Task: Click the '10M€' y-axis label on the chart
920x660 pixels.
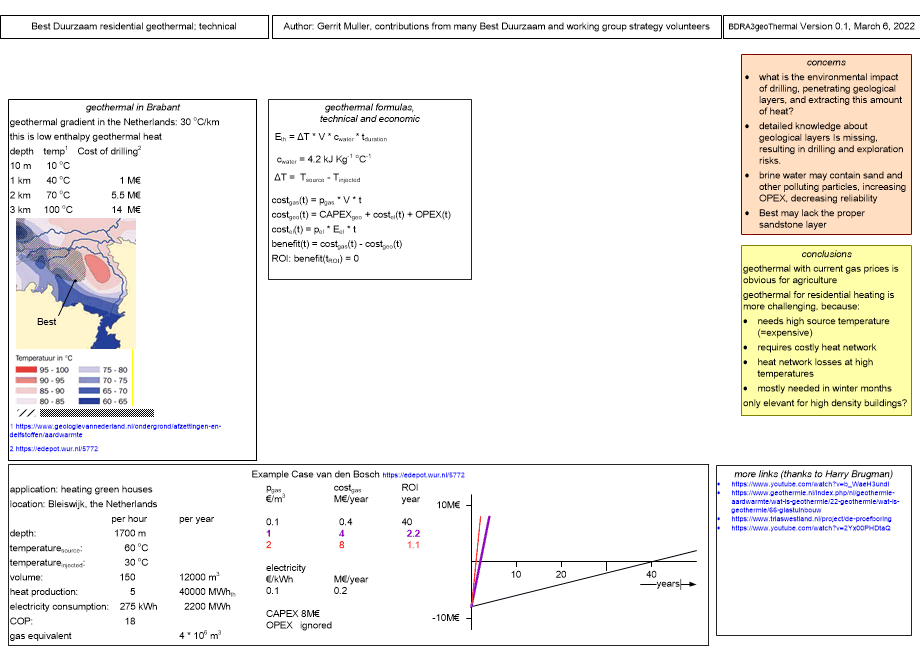Action: (x=449, y=505)
